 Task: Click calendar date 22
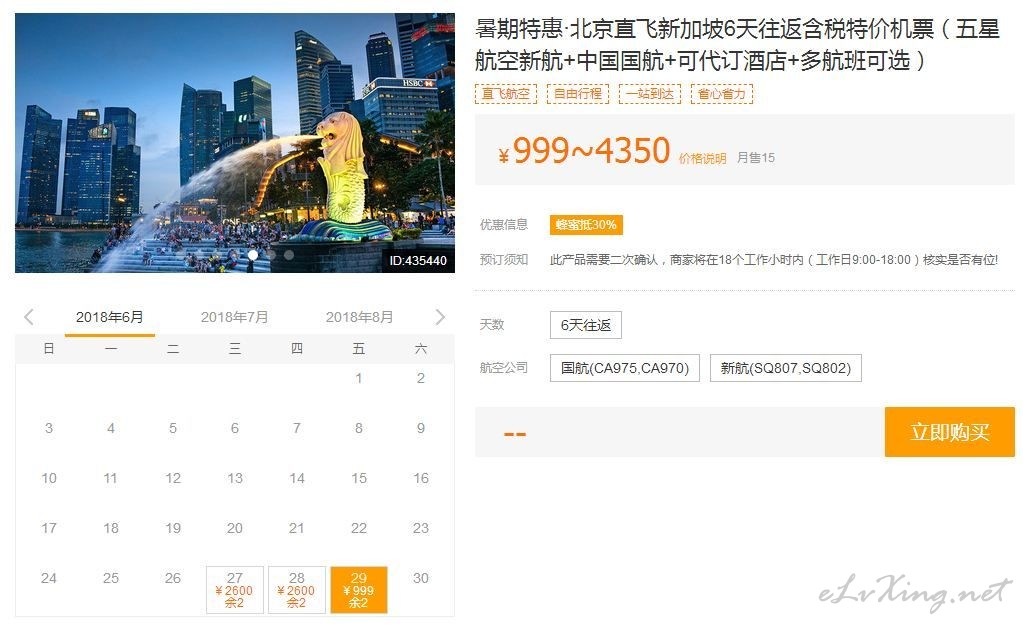tap(359, 528)
